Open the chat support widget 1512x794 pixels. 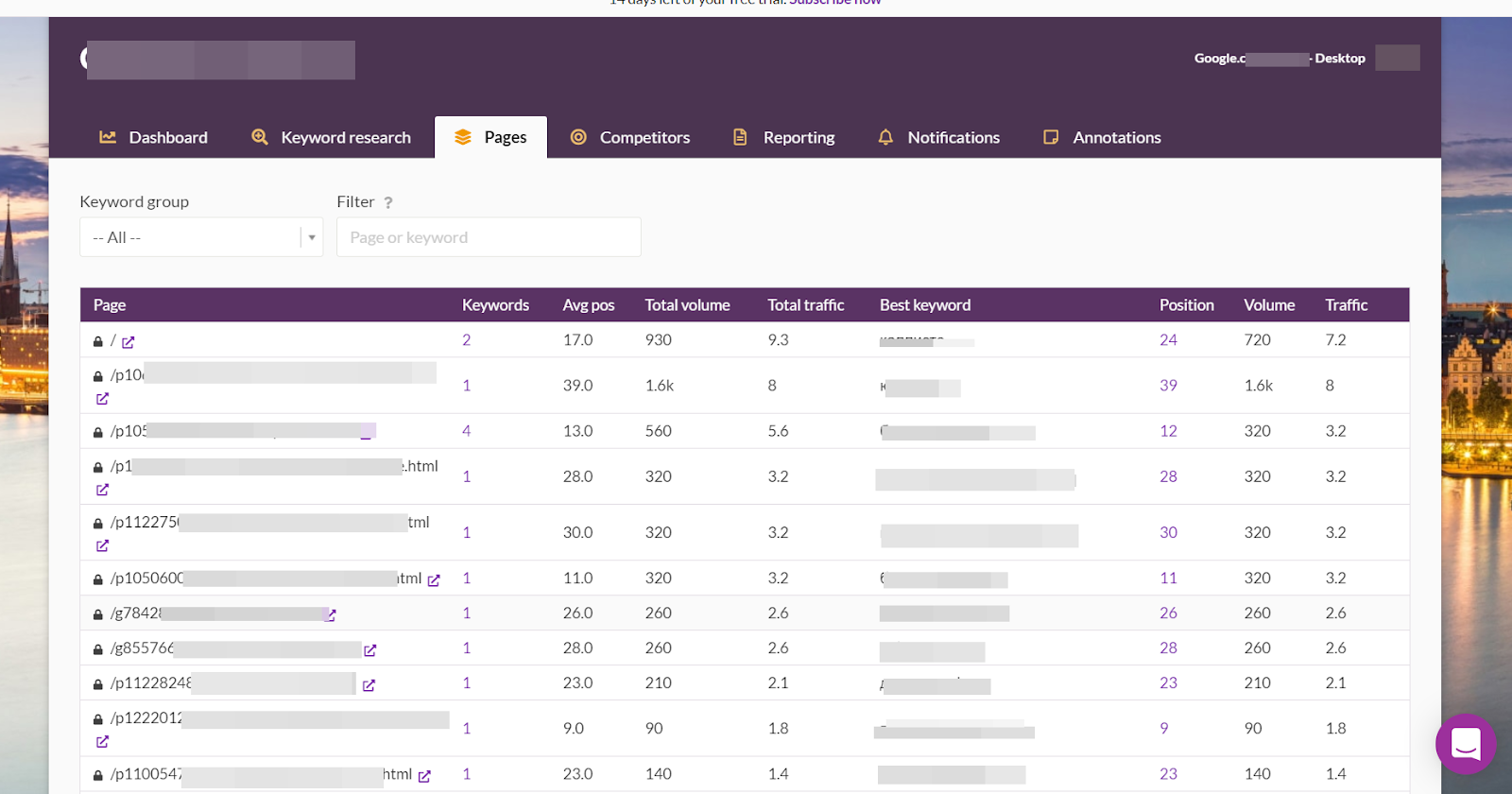click(1465, 744)
